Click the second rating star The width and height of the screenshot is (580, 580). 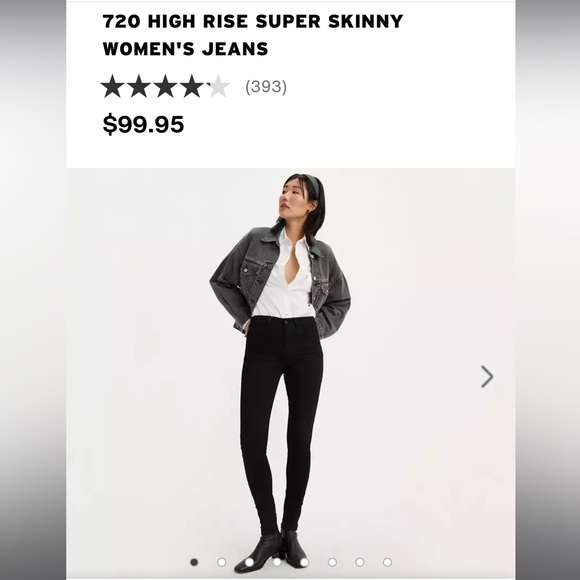[x=139, y=86]
